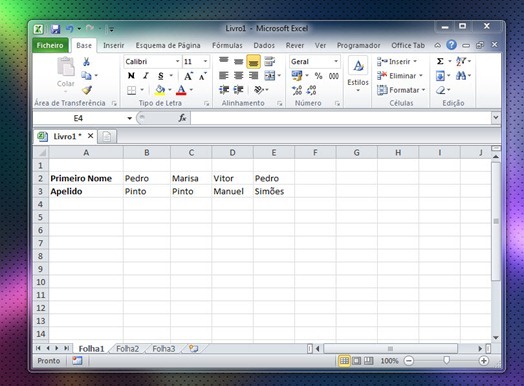Align text to top of cell
The height and width of the screenshot is (386, 524).
click(x=224, y=61)
